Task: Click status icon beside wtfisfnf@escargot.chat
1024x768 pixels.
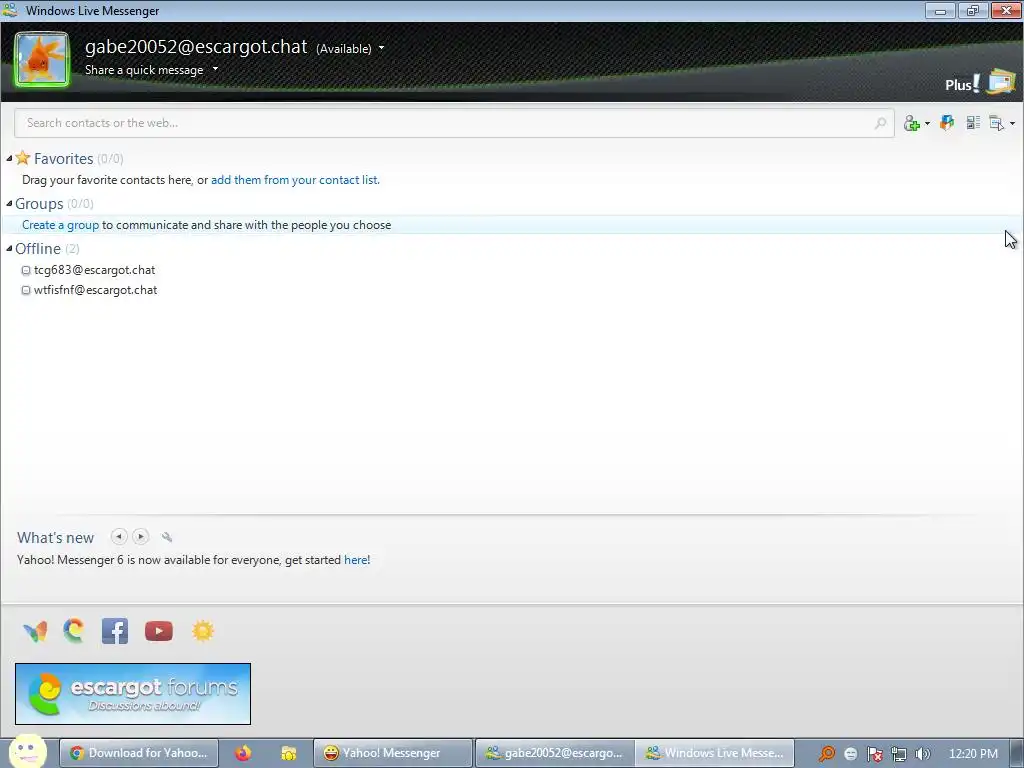Action: coord(26,290)
